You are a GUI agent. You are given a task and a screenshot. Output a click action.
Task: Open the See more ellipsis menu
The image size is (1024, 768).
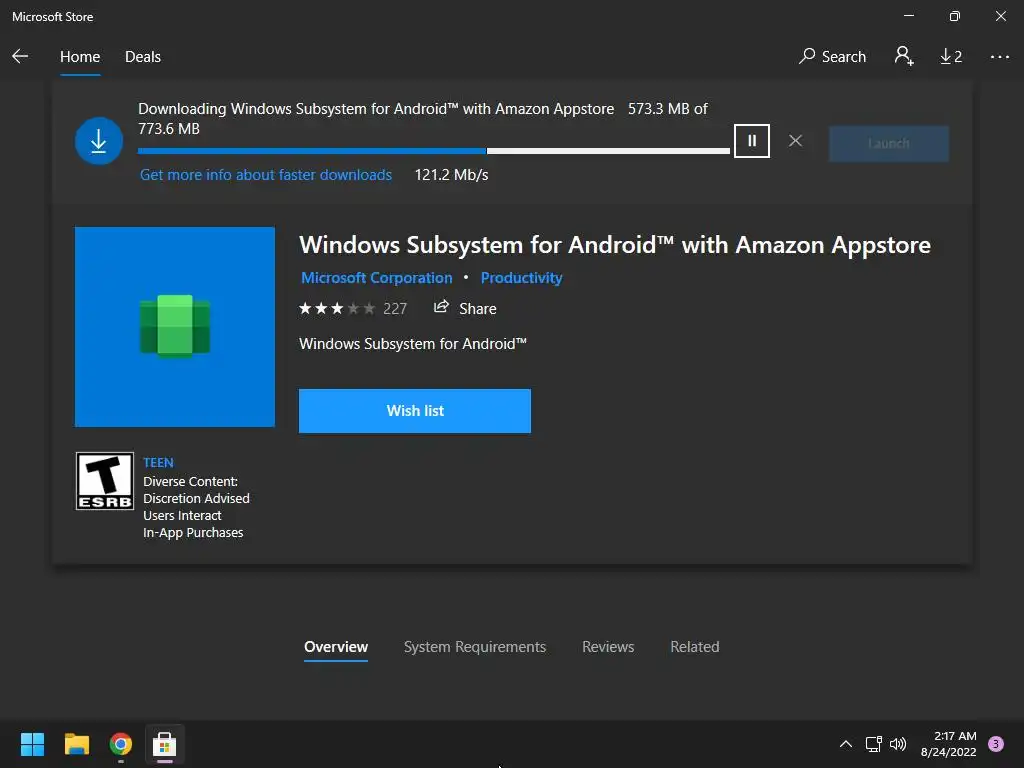(999, 57)
